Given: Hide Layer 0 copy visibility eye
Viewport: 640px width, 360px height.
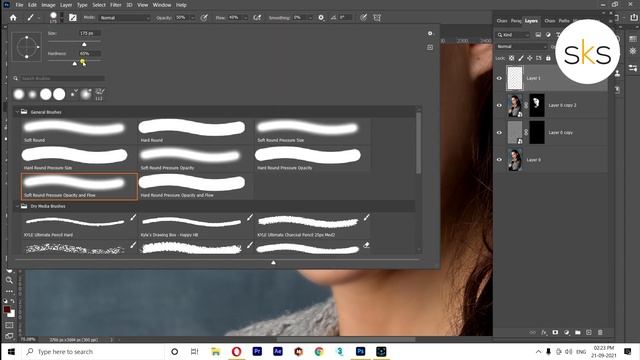Looking at the screenshot, I should pos(499,133).
